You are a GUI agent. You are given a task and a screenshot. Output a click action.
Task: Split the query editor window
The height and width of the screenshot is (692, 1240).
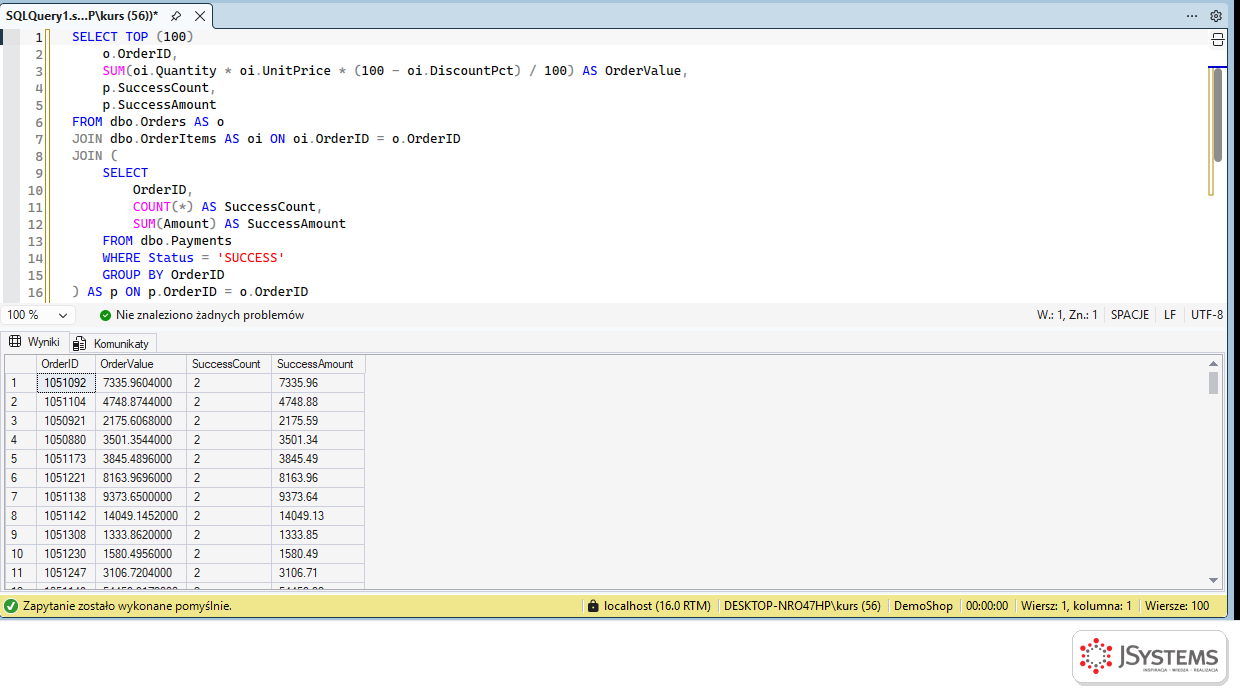(1217, 40)
